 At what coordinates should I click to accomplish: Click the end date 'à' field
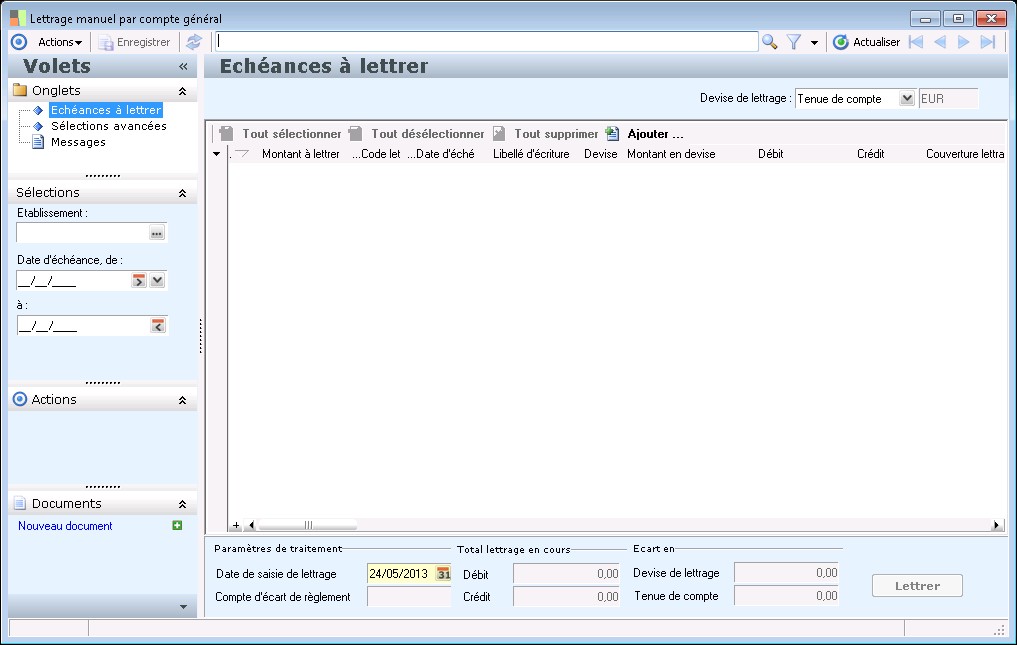click(83, 326)
